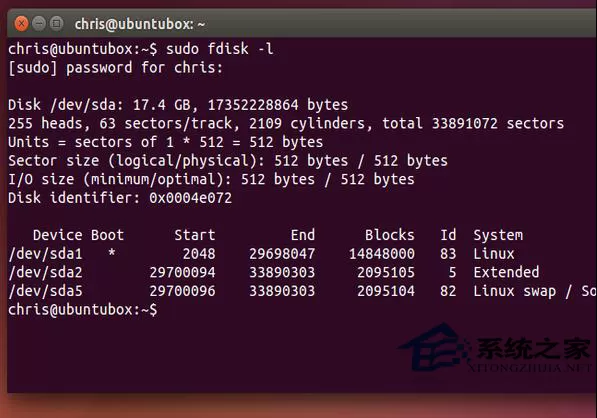Click the sudo fdisk -l command text
Viewport: 597px width, 418px height.
point(220,49)
